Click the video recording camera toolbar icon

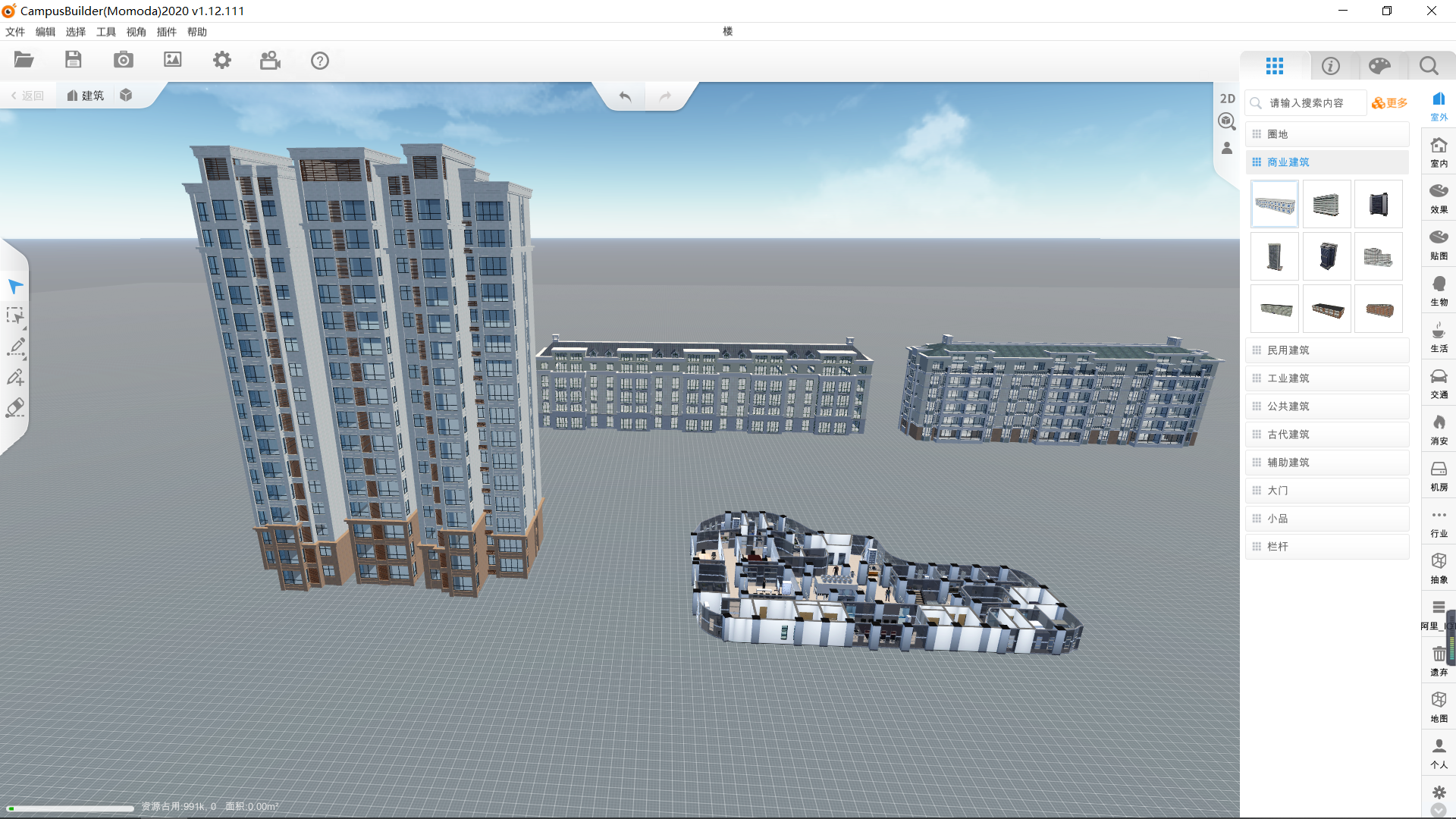click(271, 60)
